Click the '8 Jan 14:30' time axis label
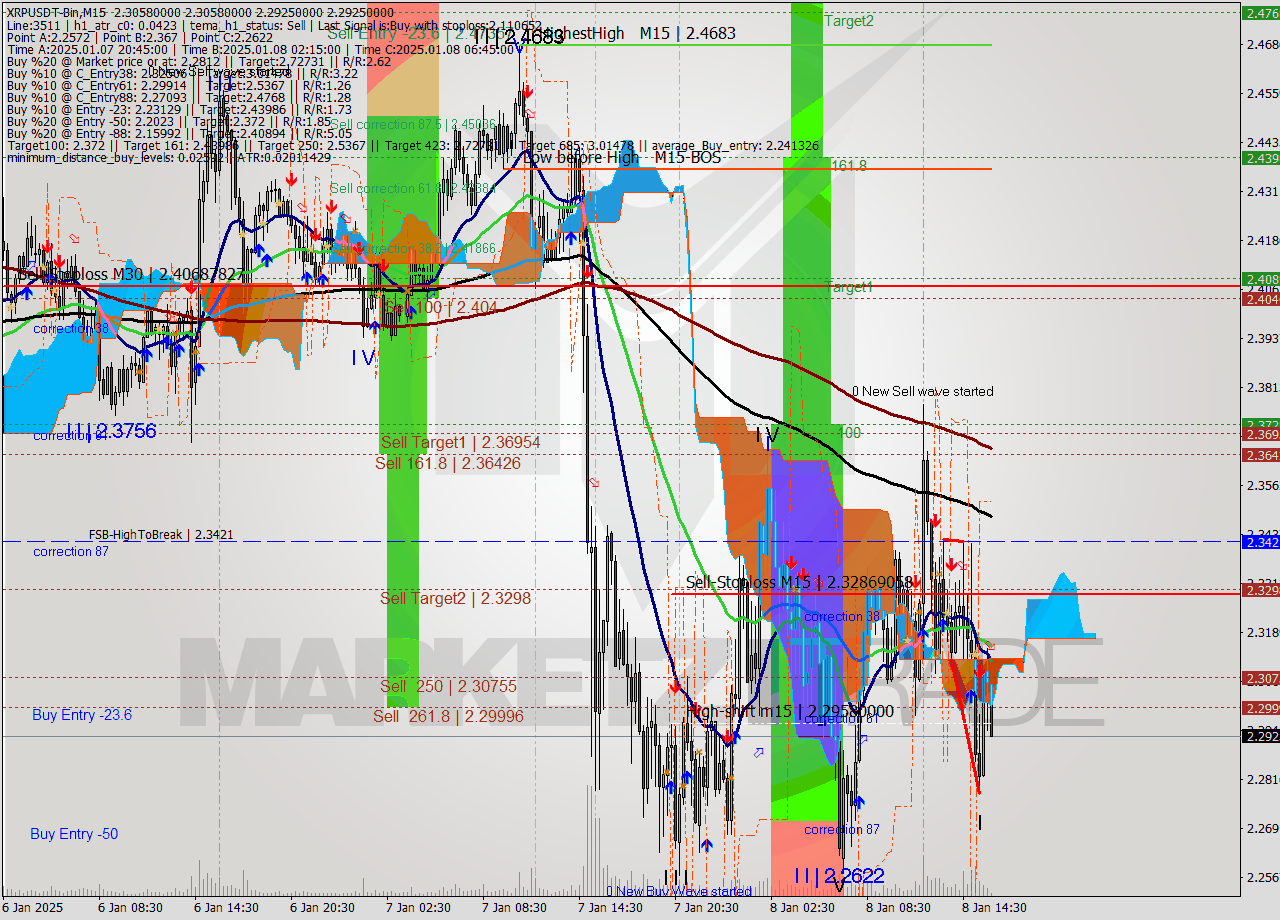This screenshot has height=920, width=1280. pyautogui.click(x=994, y=908)
